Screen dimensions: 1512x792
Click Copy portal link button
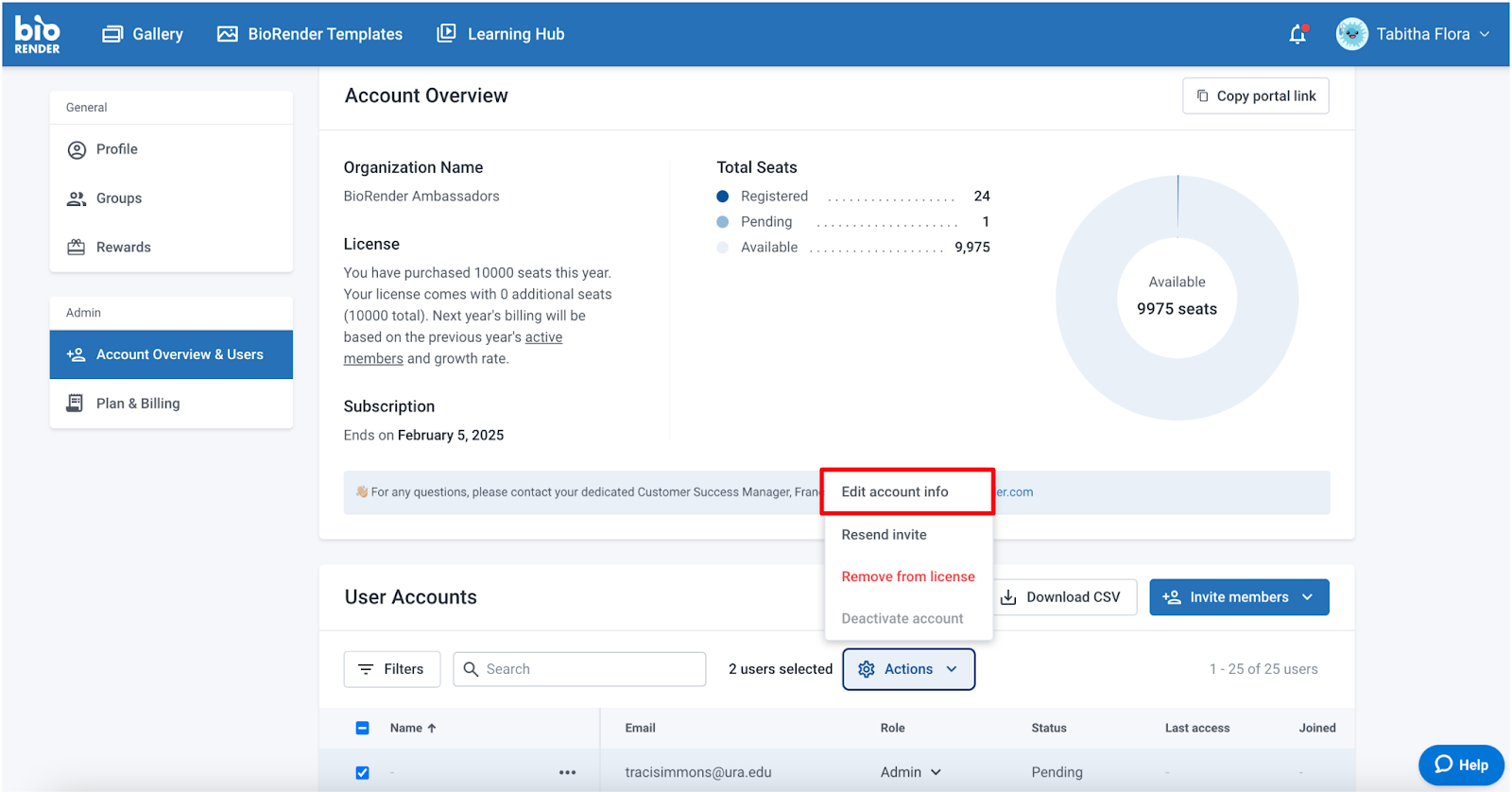(1256, 95)
